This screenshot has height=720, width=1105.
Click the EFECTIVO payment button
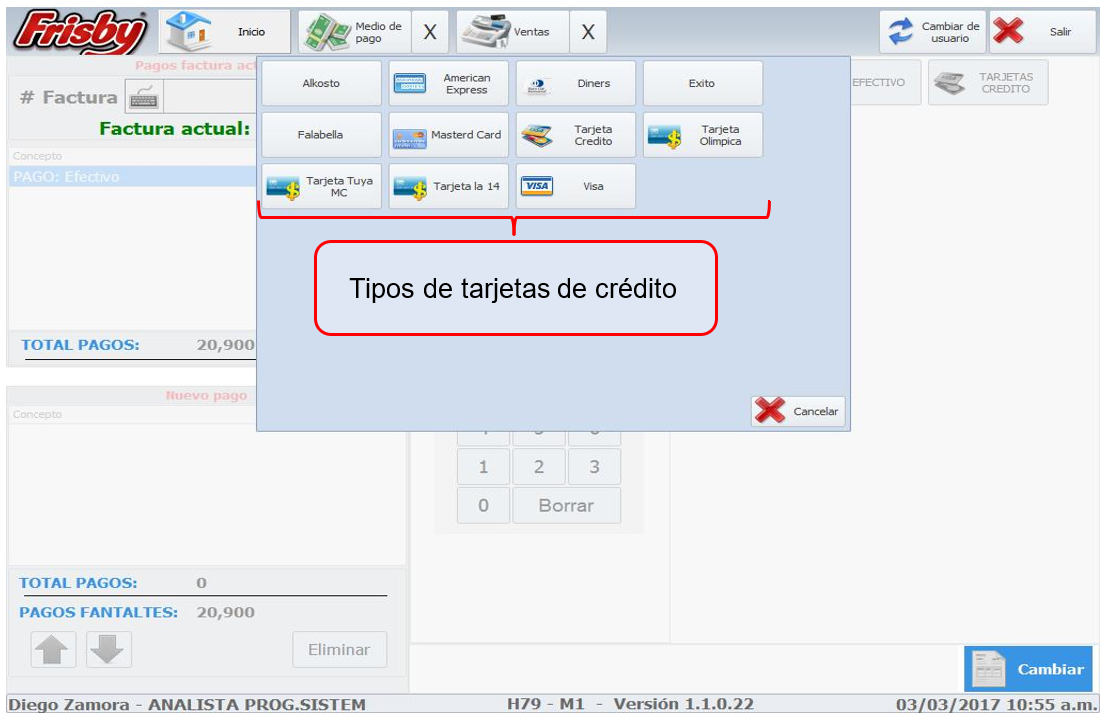(885, 82)
